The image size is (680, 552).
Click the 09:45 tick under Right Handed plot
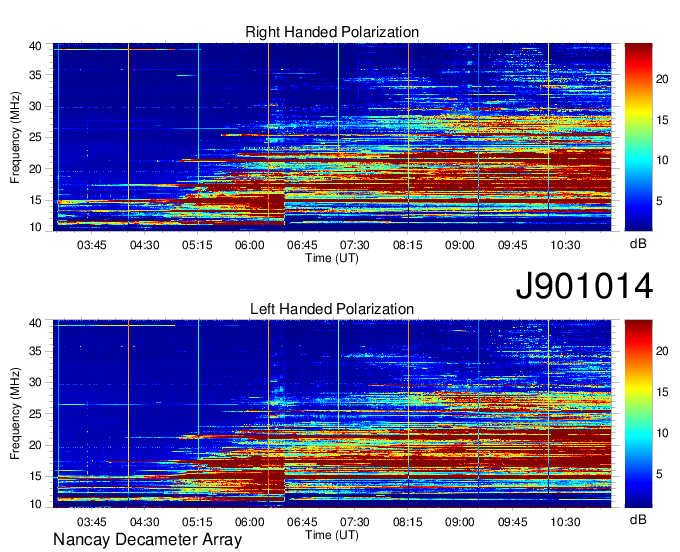tap(513, 245)
